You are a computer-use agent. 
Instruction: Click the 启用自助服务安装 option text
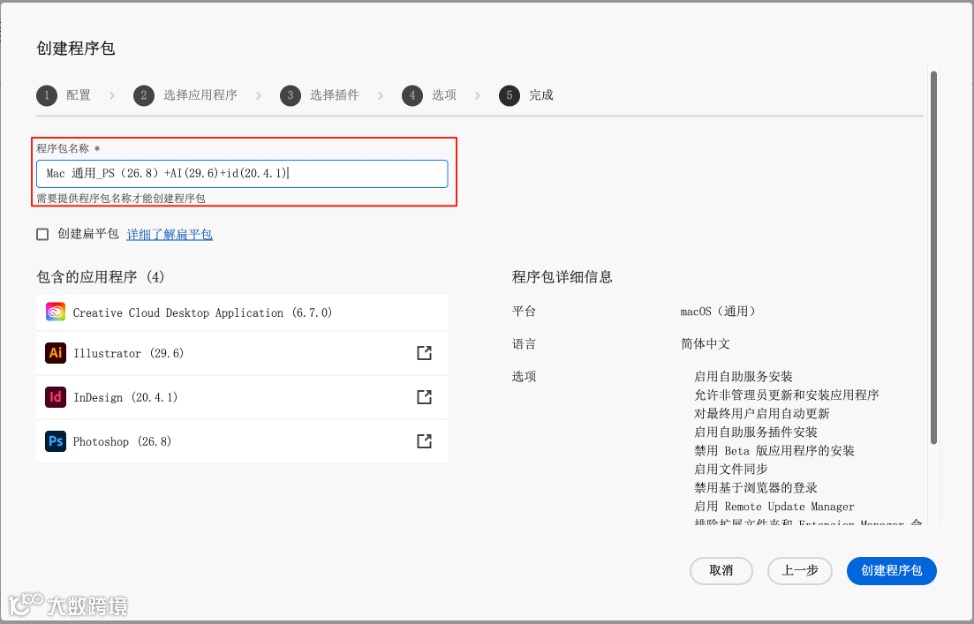click(x=743, y=376)
